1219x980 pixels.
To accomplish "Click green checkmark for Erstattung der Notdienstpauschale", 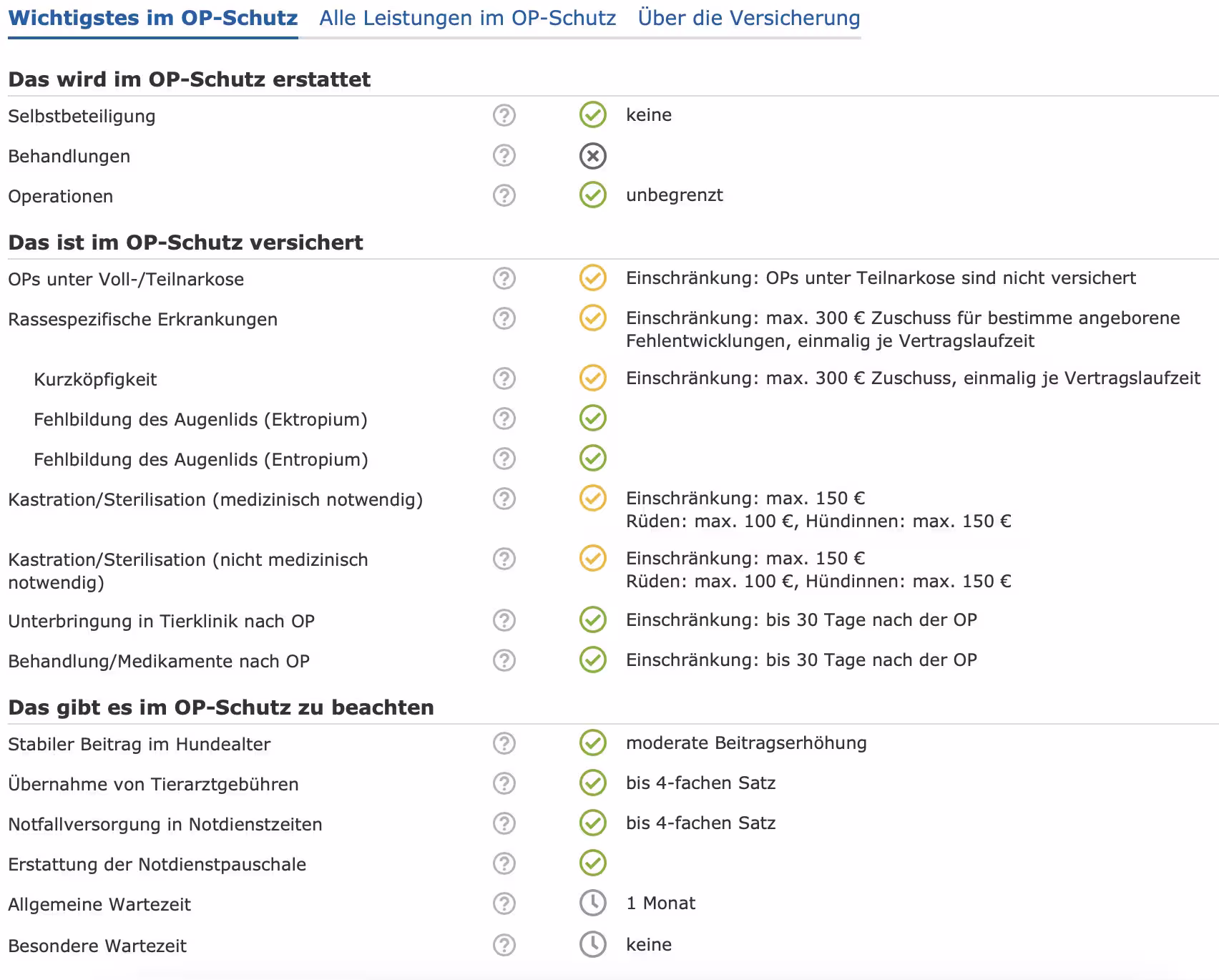I will 593,863.
